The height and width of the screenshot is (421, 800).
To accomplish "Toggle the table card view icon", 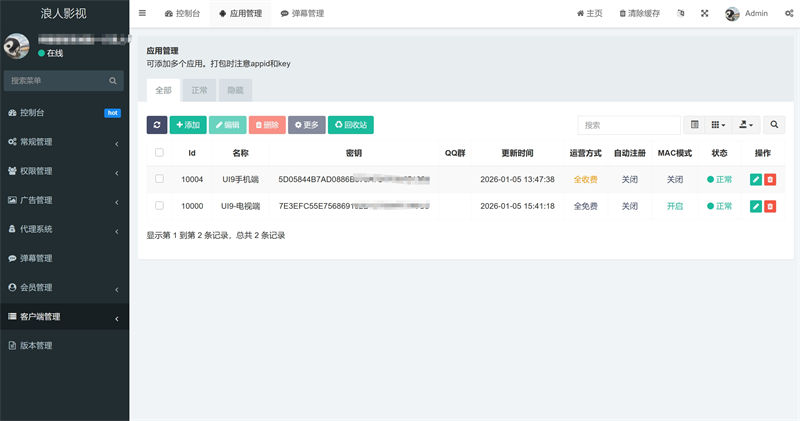I will tap(695, 125).
